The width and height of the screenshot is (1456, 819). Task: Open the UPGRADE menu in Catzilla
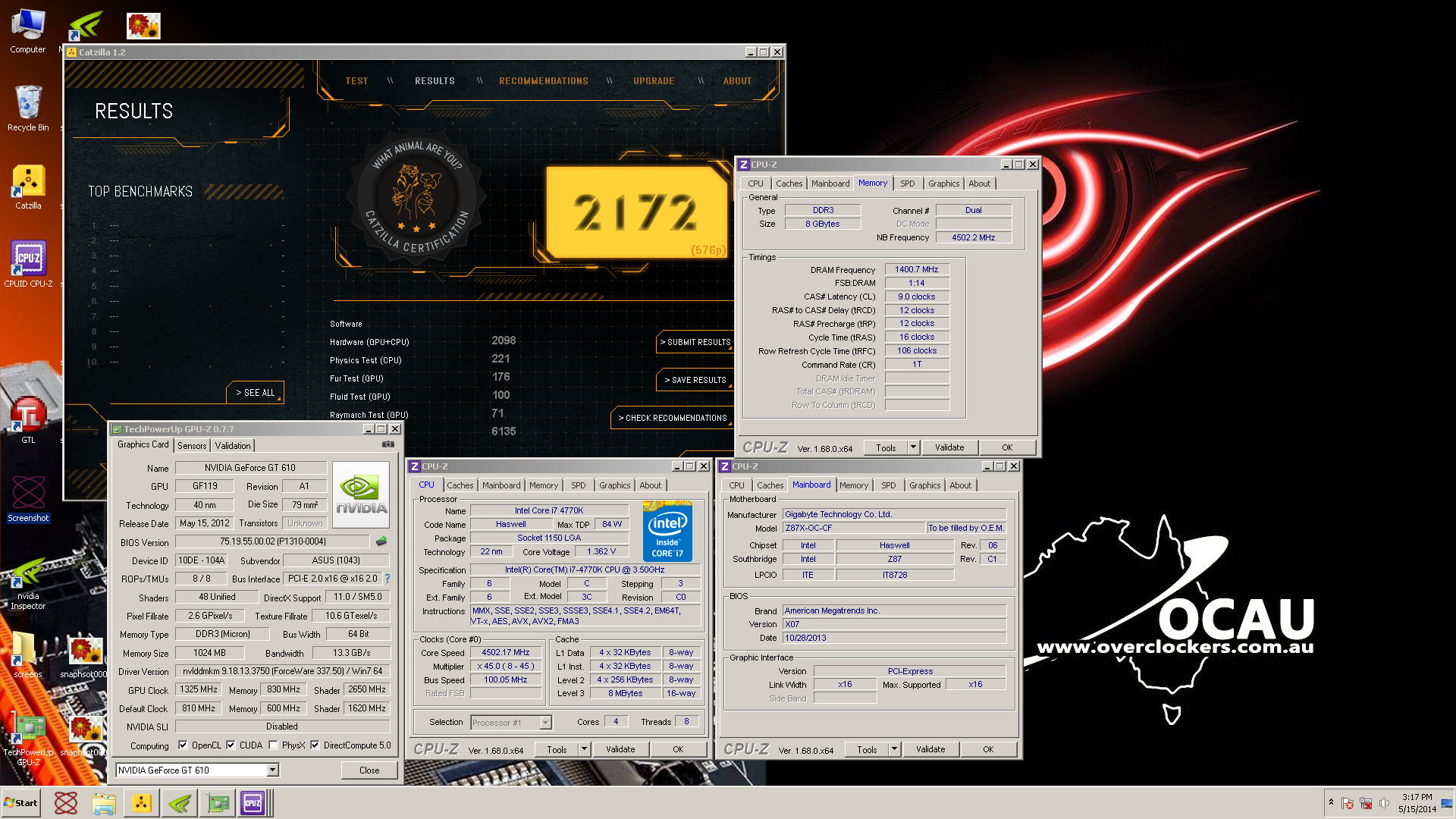click(654, 81)
